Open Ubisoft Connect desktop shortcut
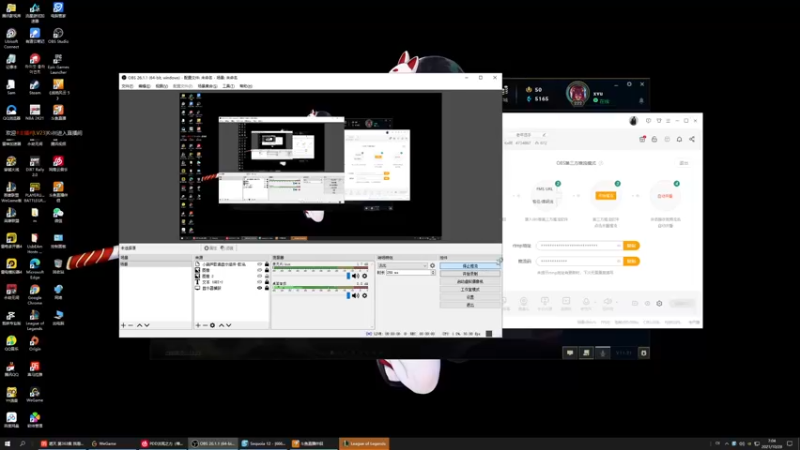The height and width of the screenshot is (450, 800). (x=11, y=38)
